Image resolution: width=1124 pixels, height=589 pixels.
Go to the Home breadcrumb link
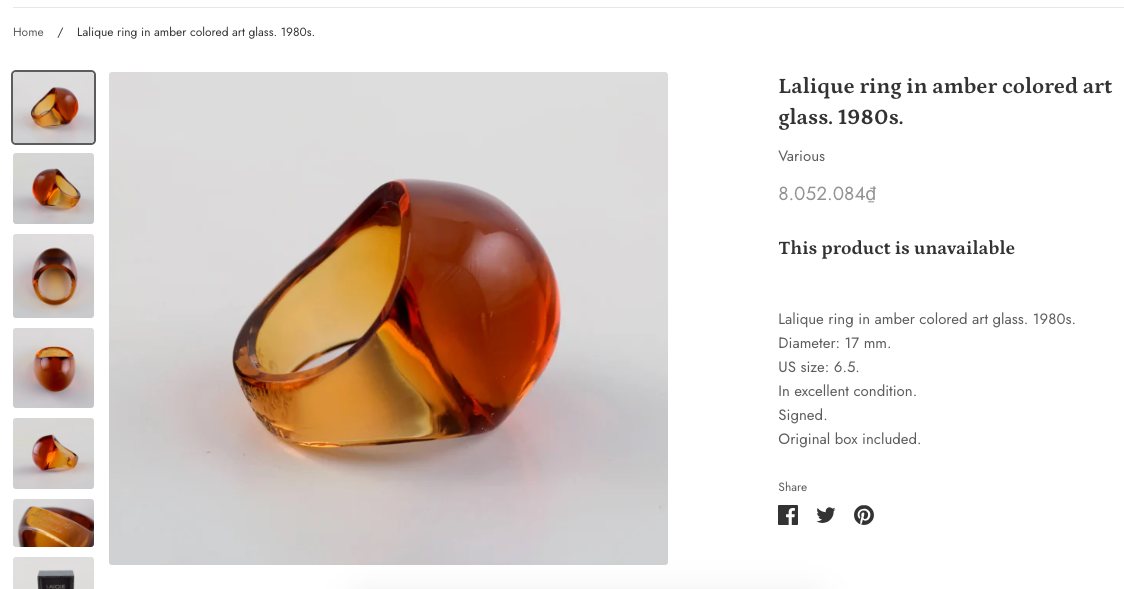pos(28,32)
